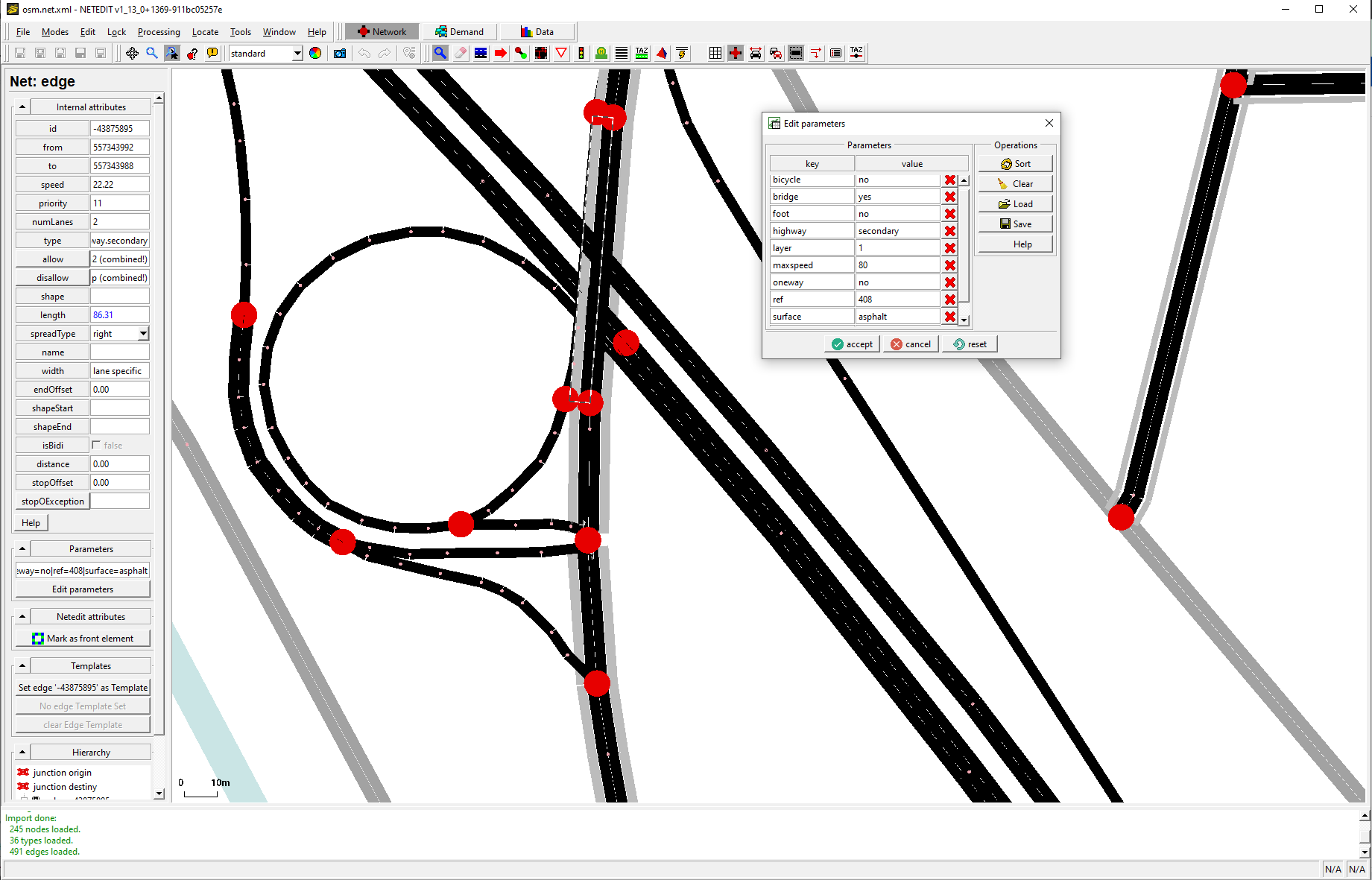Open the Modes menu
Screen dimensions: 1372x880
(x=55, y=32)
